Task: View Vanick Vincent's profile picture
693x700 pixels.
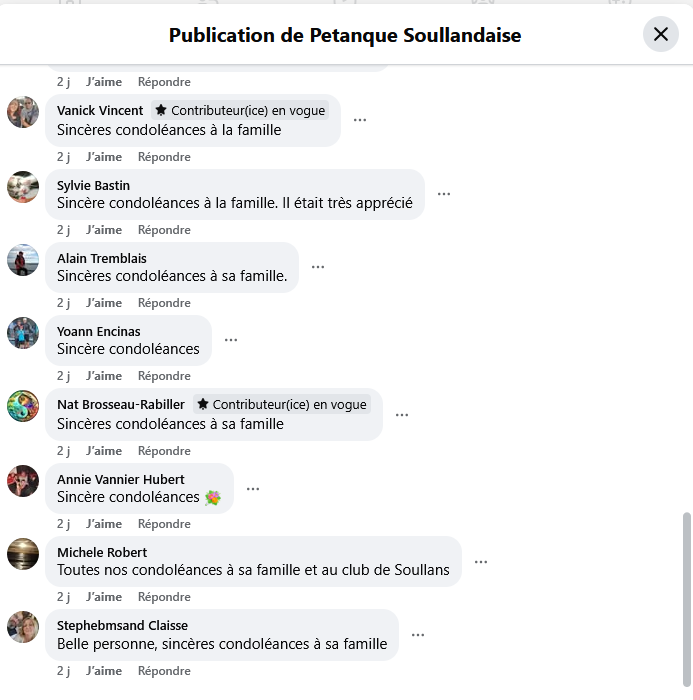Action: tap(23, 112)
